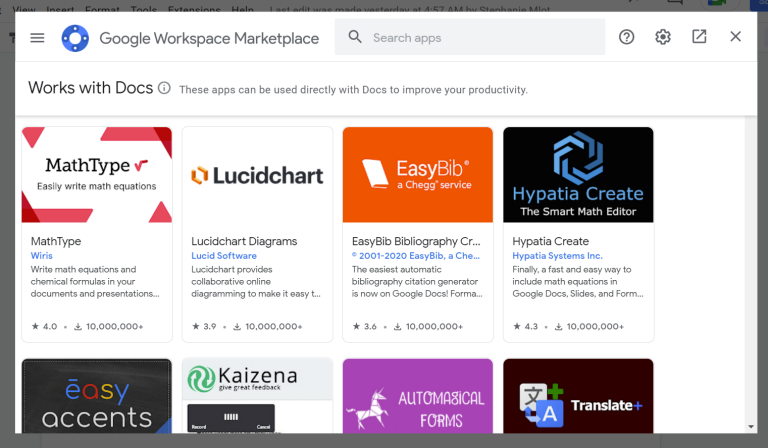Click the 2001-2020 EasyBib developer link
The width and height of the screenshot is (768, 448).
pyautogui.click(x=416, y=256)
